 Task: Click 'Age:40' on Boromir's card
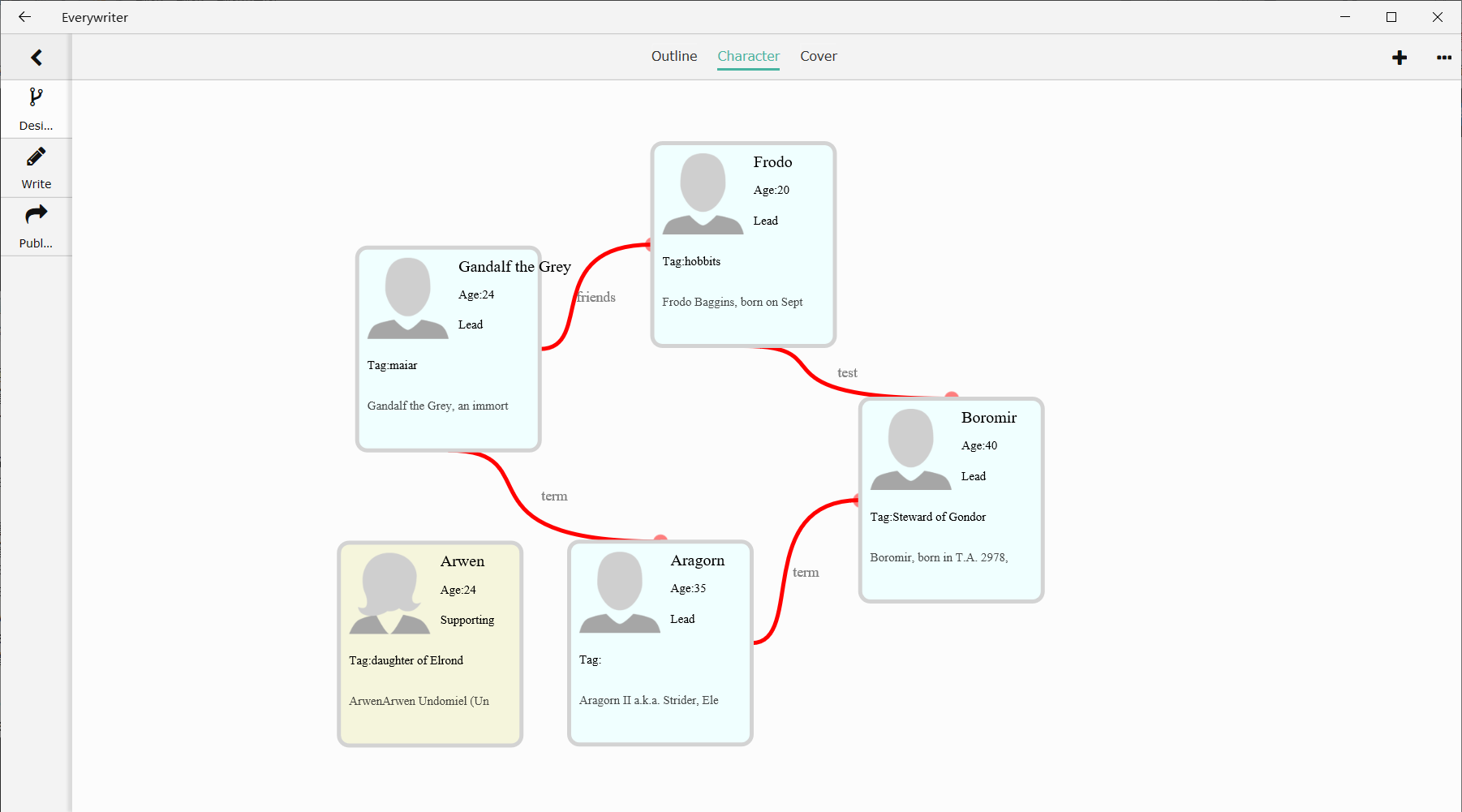tap(979, 445)
